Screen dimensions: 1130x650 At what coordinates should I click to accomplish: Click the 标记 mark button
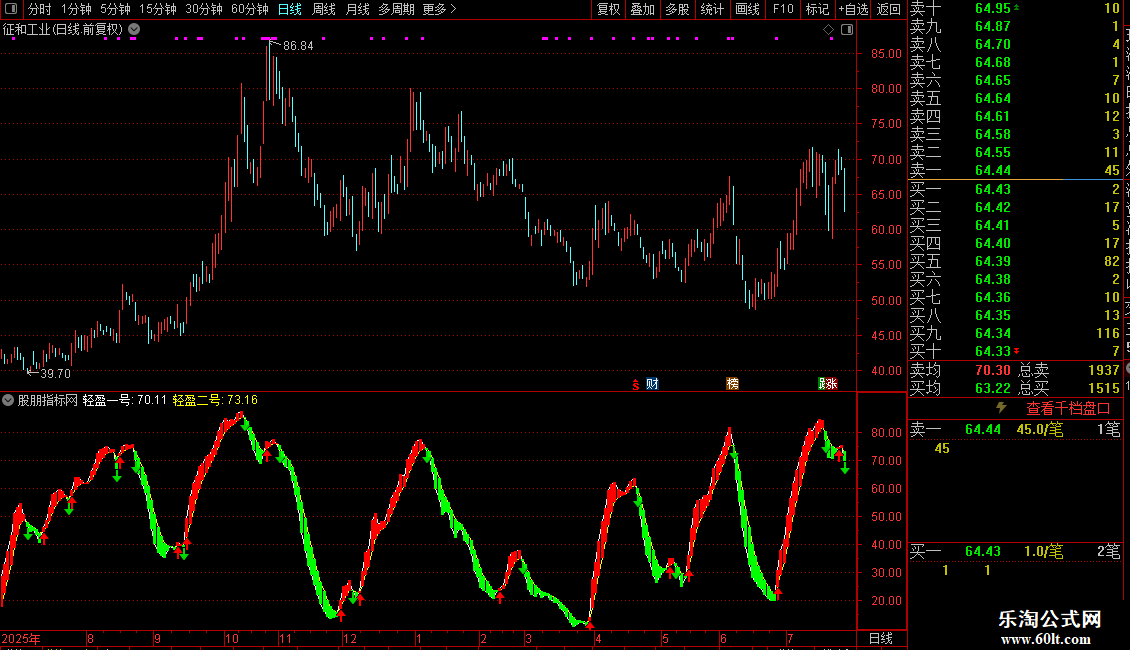(x=817, y=9)
